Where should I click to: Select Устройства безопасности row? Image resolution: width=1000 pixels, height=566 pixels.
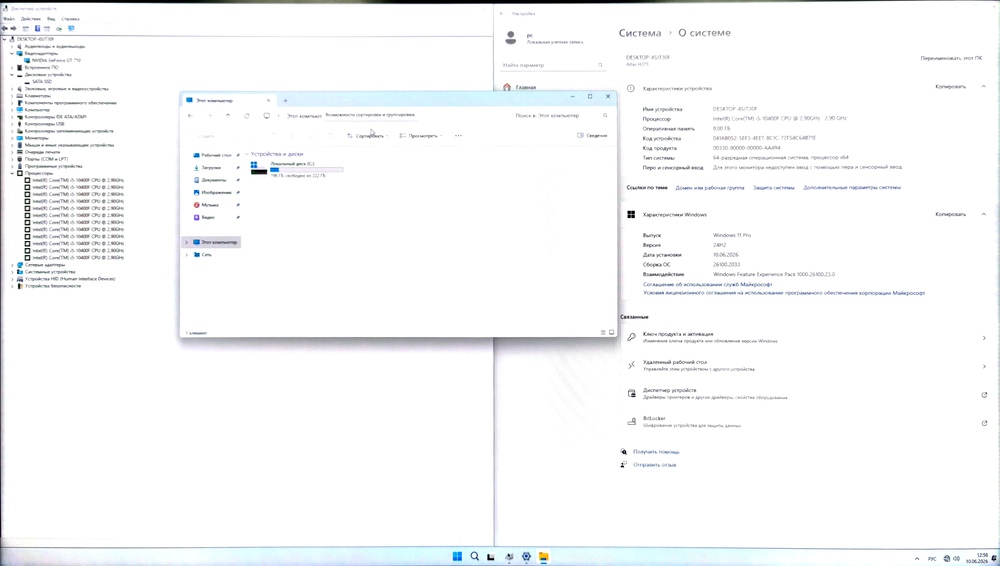tap(52, 286)
